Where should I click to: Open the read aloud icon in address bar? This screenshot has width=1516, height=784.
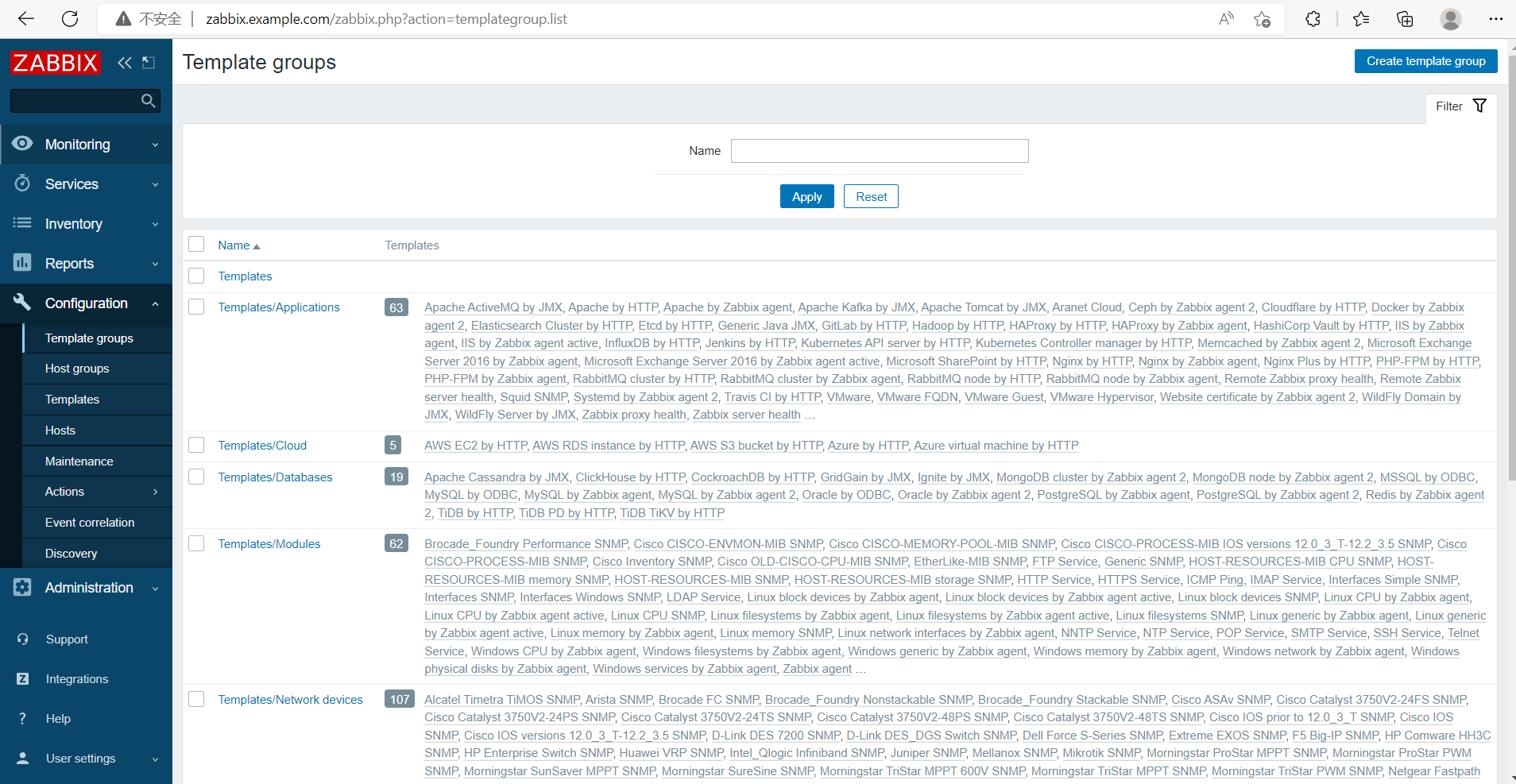(x=1226, y=19)
